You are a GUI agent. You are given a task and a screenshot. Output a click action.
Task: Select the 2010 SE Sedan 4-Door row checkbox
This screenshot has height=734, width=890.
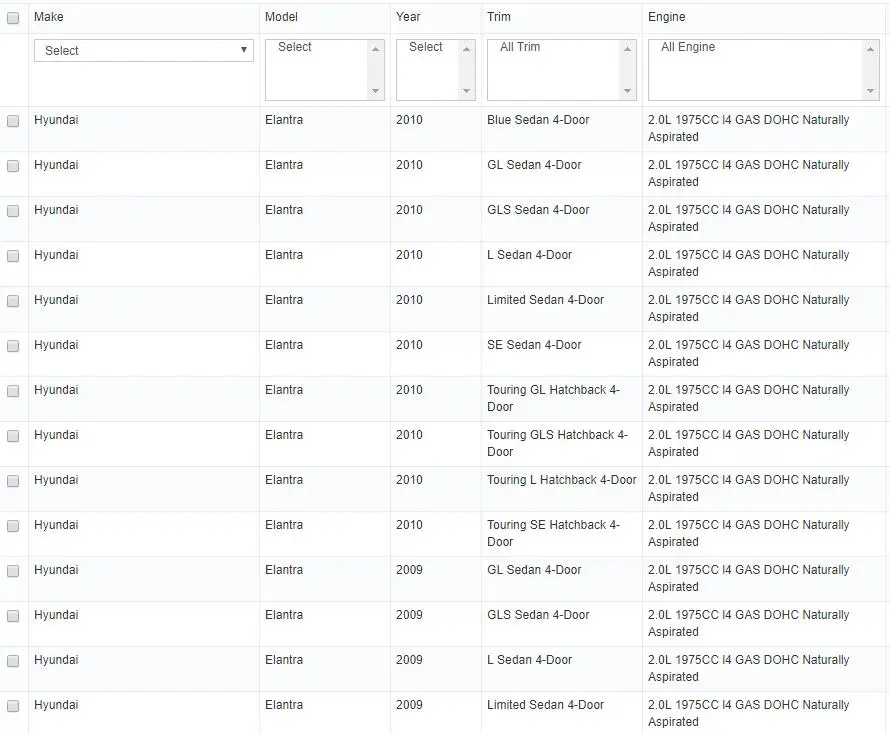pyautogui.click(x=12, y=346)
